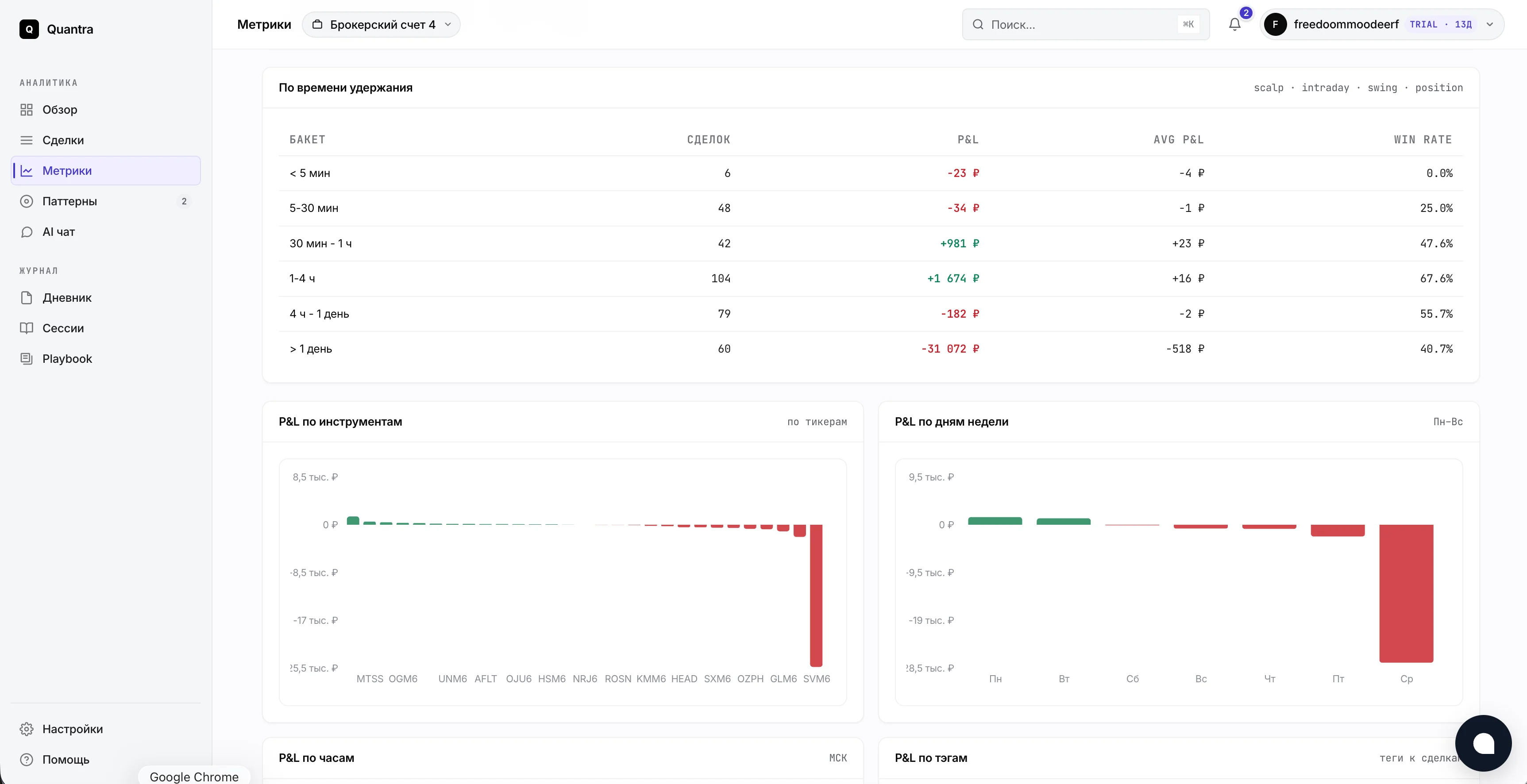This screenshot has width=1527, height=784.
Task: Click the Паттерны count badge 2
Action: [184, 201]
